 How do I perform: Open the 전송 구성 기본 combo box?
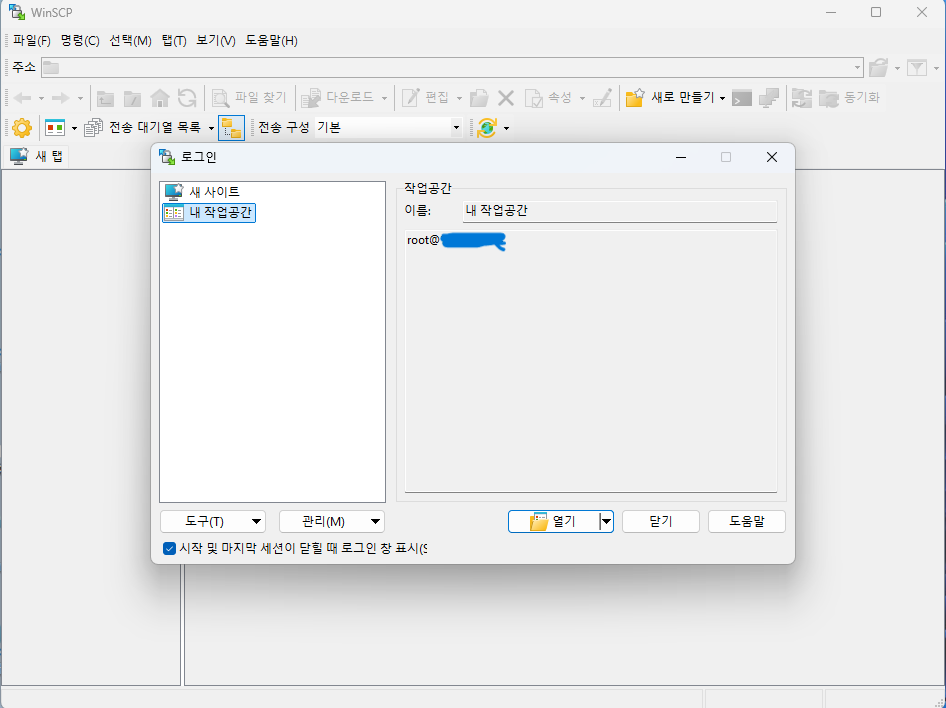pos(389,128)
